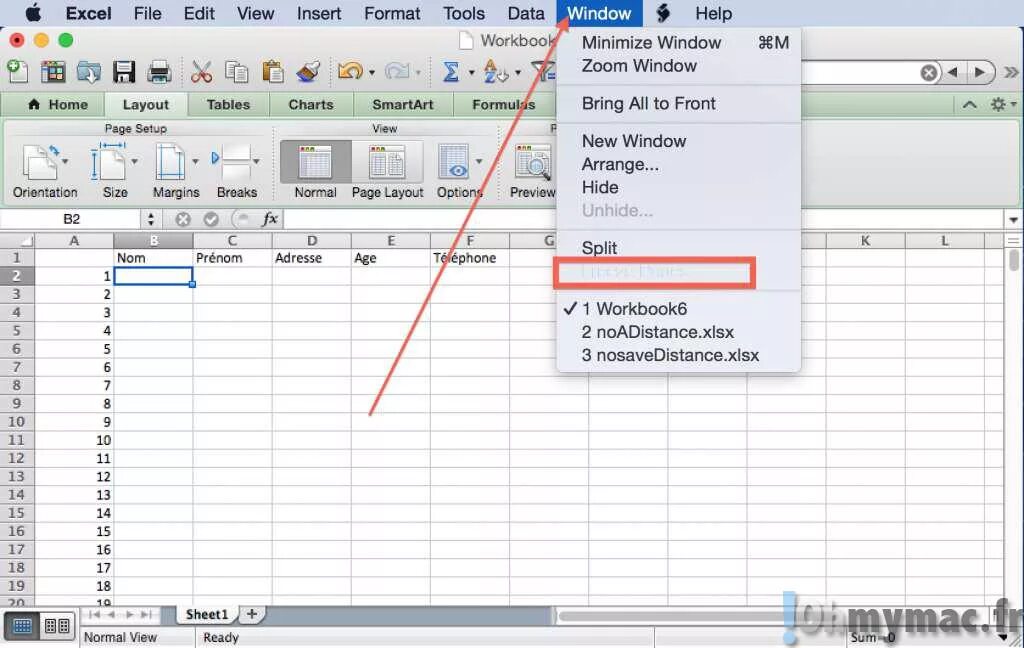Select the Sheet1 tab
This screenshot has width=1024, height=648.
coord(206,614)
